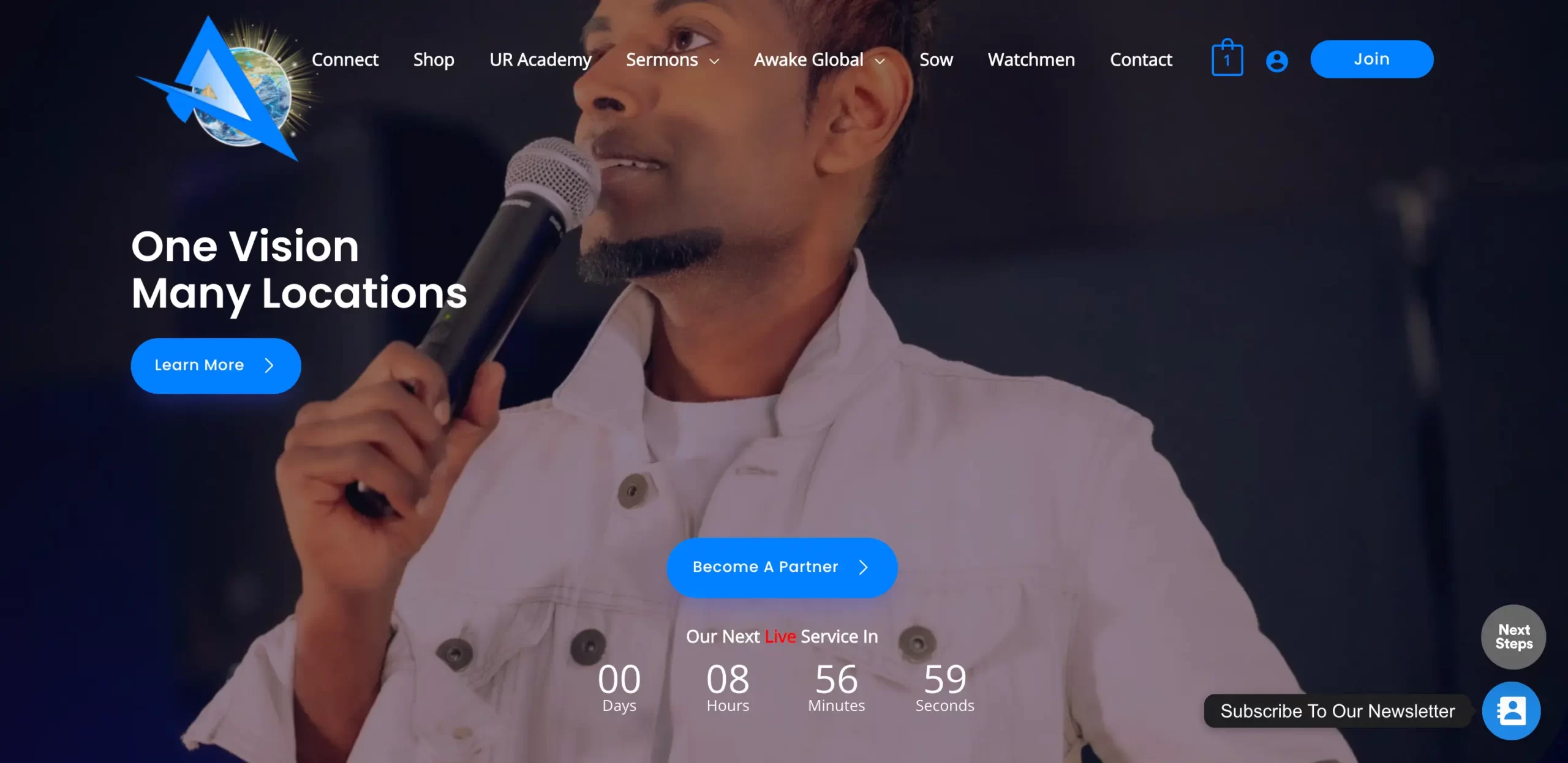Open the Sow page link
This screenshot has height=763, width=1568.
936,59
